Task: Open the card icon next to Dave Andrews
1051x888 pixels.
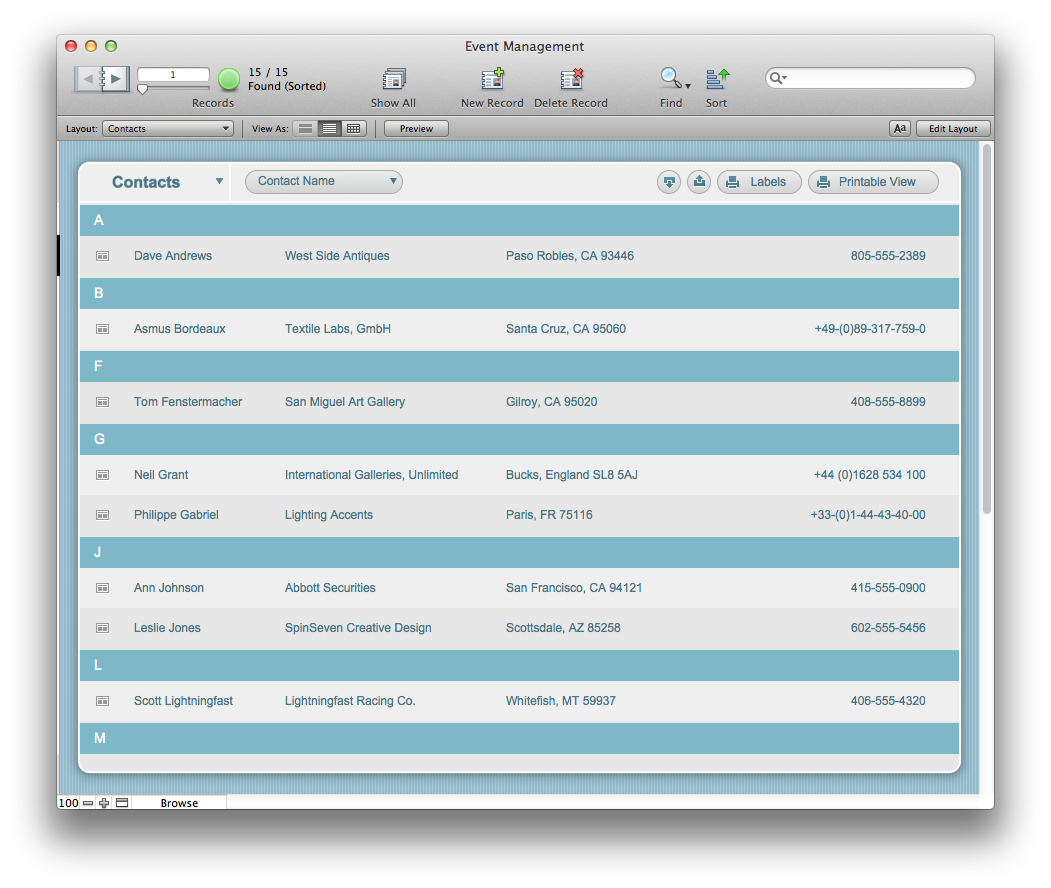Action: [102, 255]
